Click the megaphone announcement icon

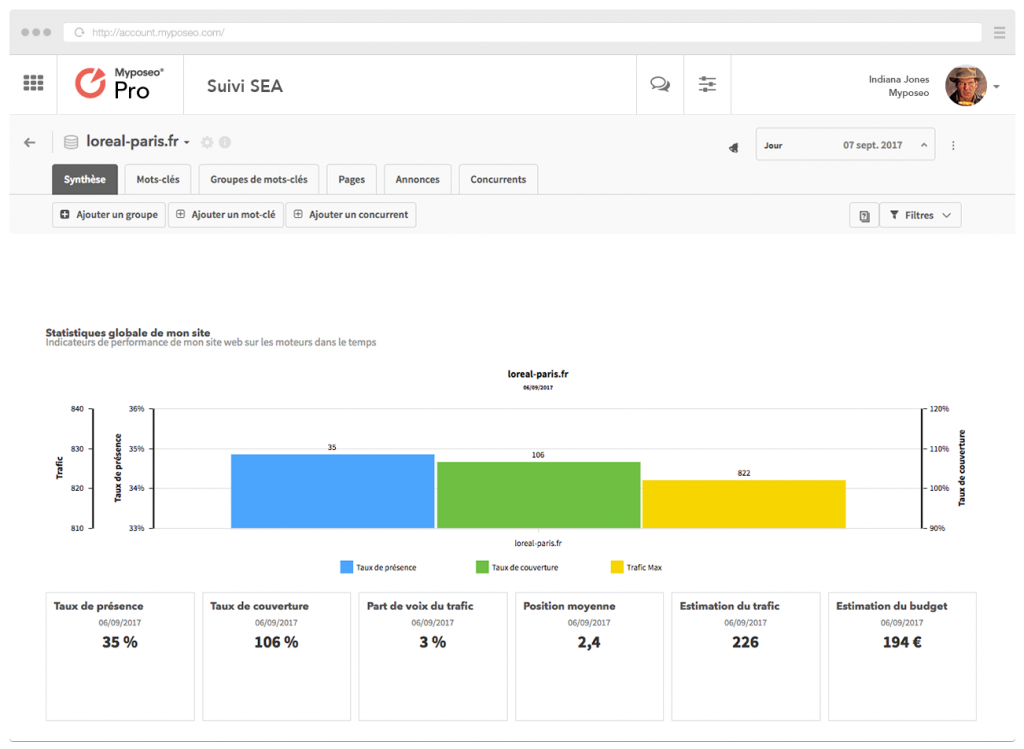[733, 148]
